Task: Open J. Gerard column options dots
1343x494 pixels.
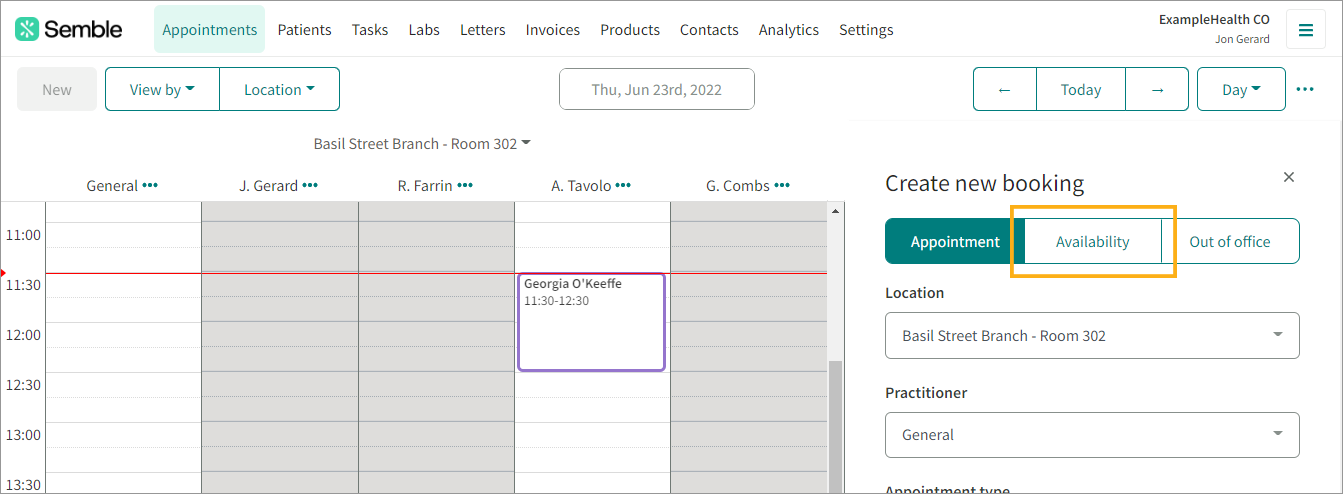Action: [310, 185]
